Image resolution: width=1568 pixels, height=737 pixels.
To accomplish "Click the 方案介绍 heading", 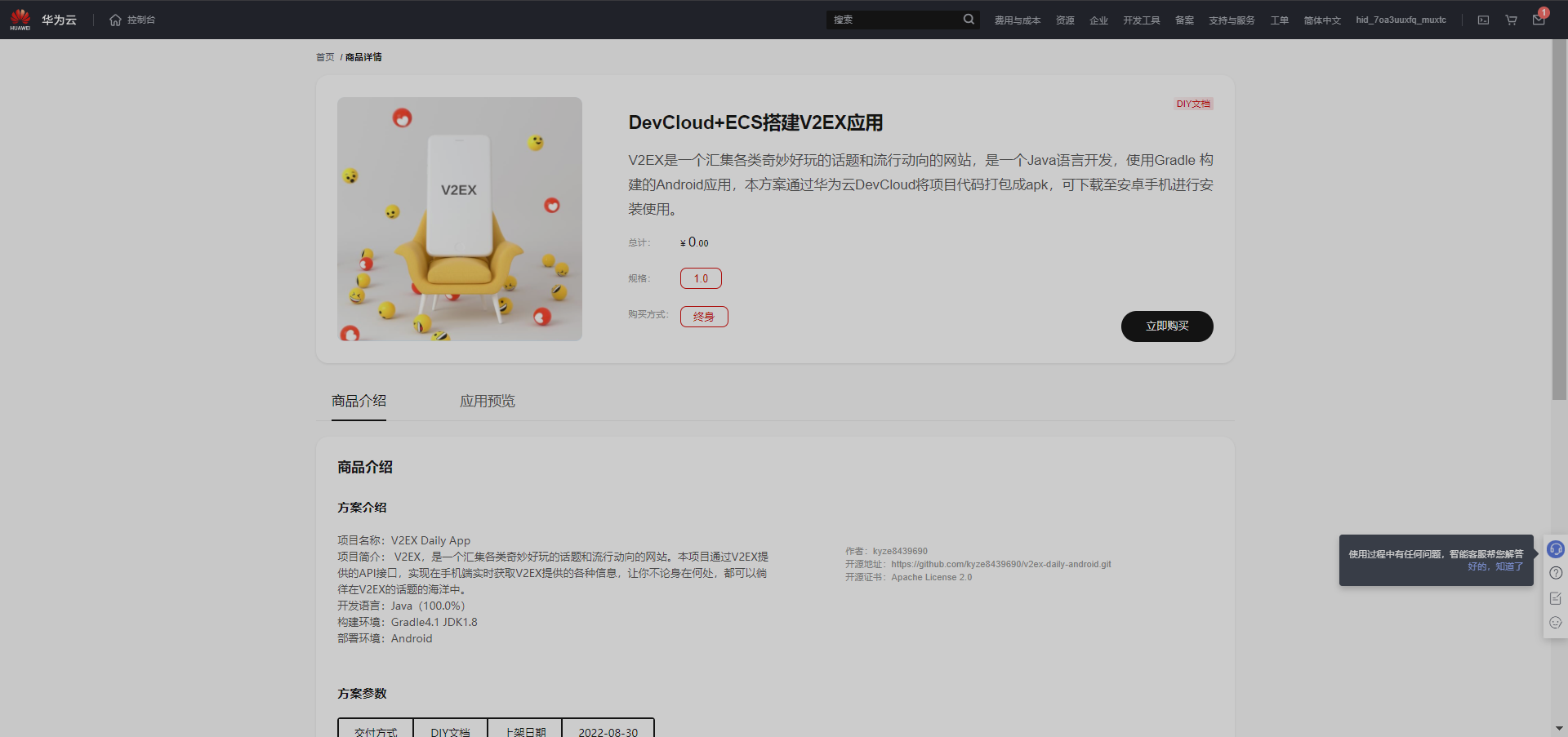I will (362, 508).
